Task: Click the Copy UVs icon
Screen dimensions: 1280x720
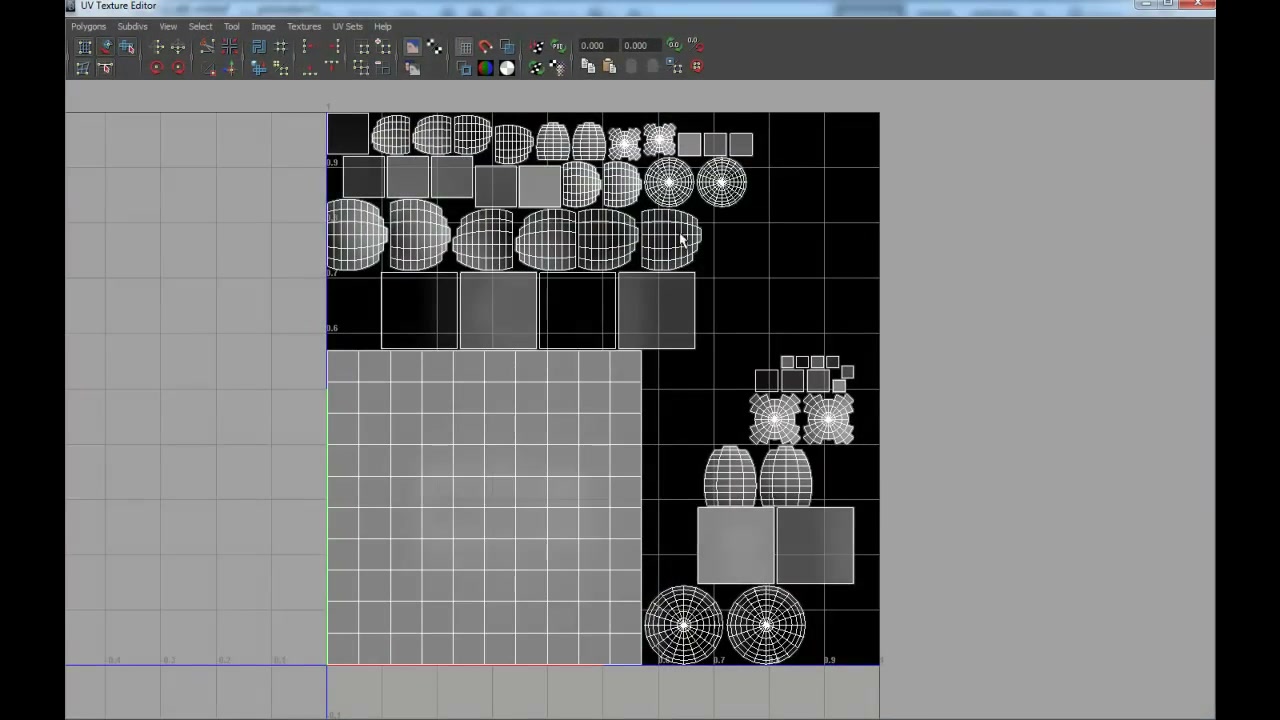Action: coord(588,67)
